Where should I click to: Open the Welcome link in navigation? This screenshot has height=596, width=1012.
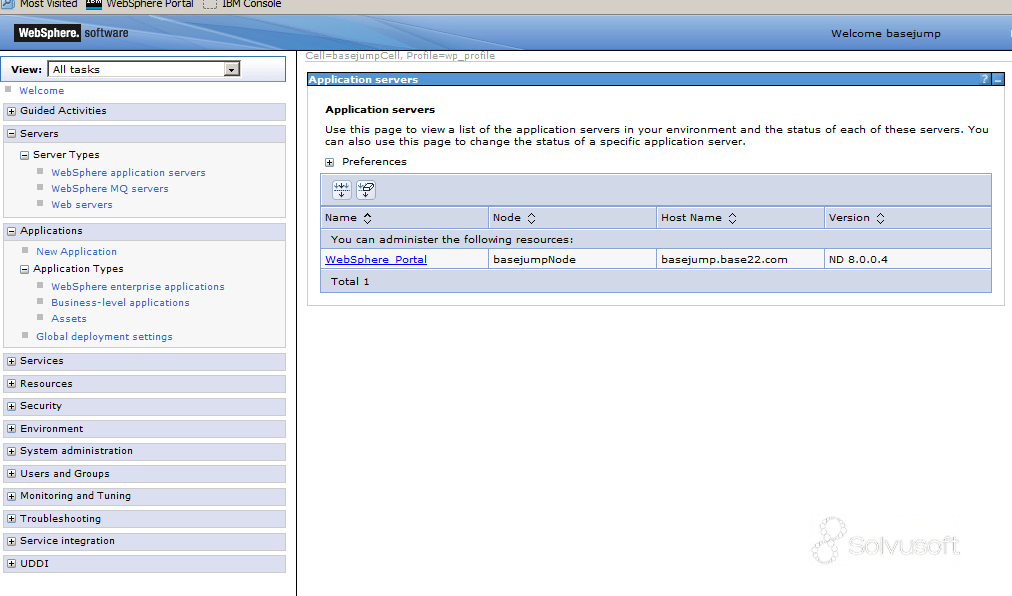[41, 91]
